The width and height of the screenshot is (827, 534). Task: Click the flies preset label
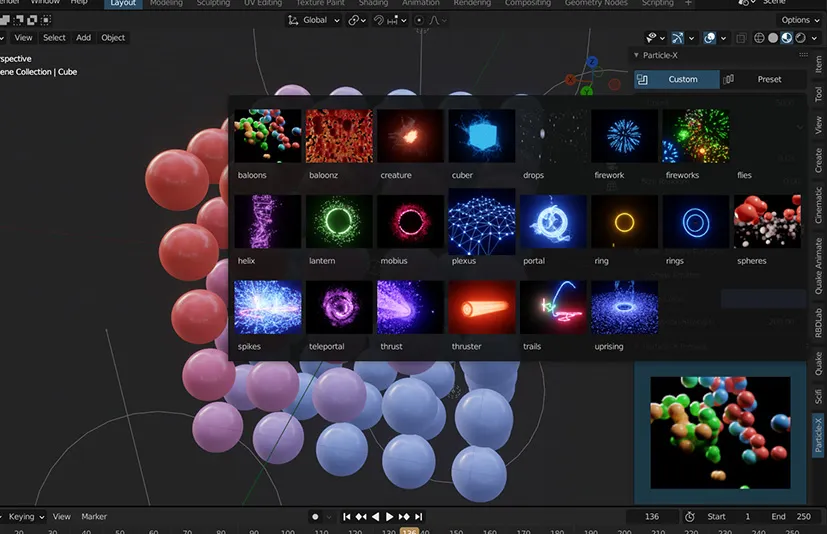(x=744, y=175)
